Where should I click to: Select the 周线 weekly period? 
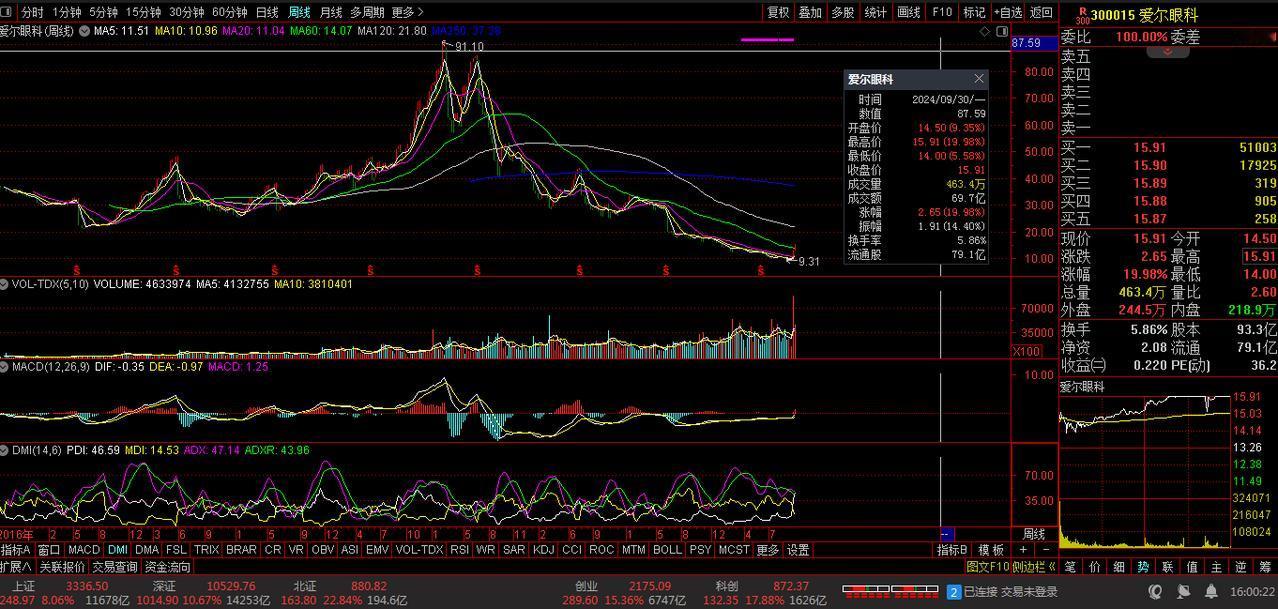pyautogui.click(x=299, y=12)
